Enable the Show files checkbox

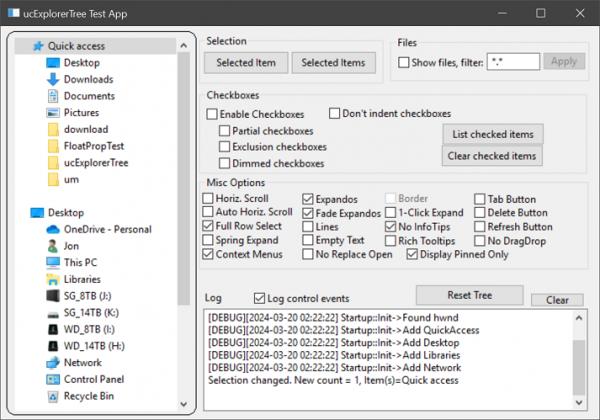(403, 62)
